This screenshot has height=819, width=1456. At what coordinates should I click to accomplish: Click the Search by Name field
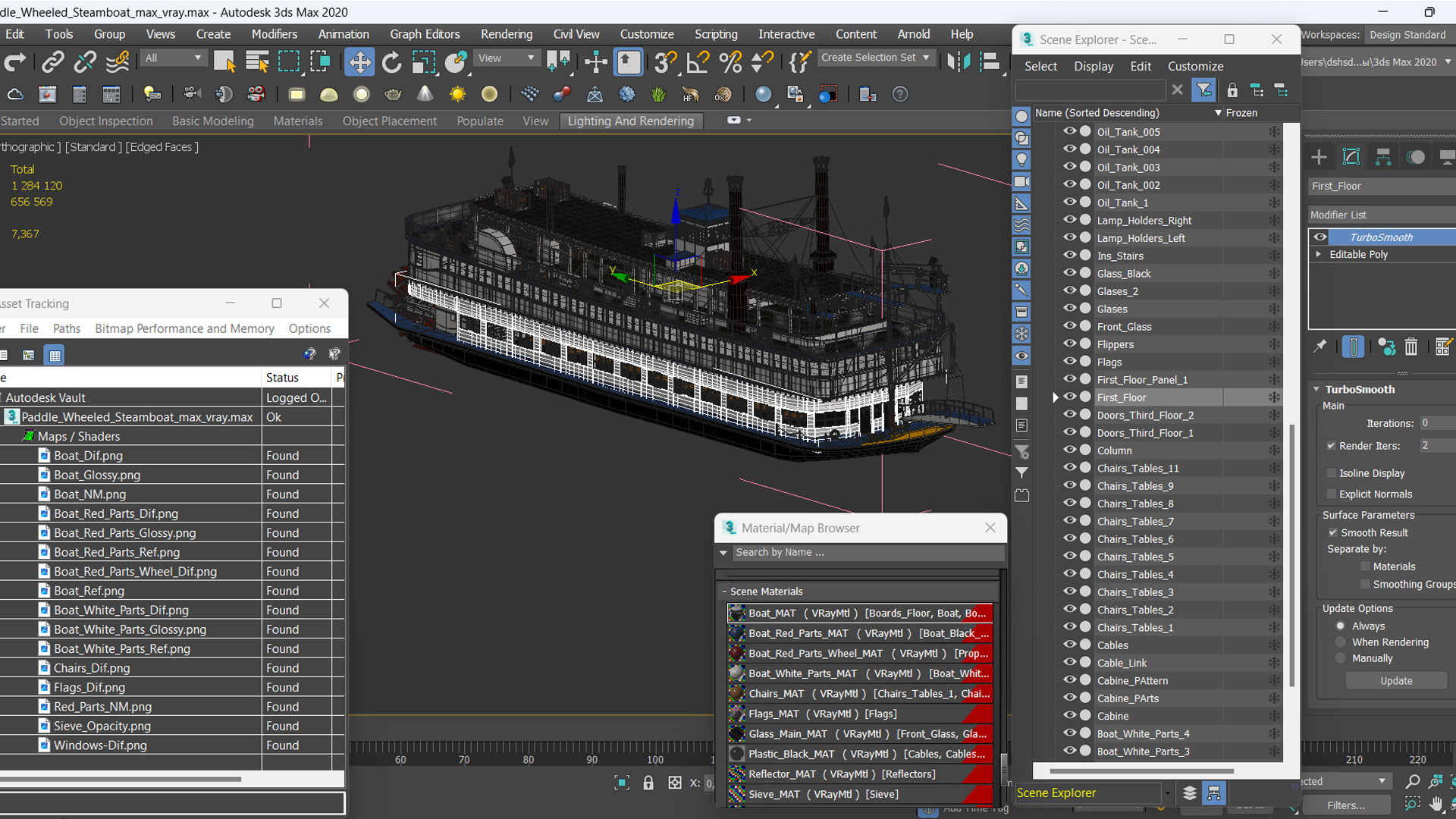(x=868, y=553)
